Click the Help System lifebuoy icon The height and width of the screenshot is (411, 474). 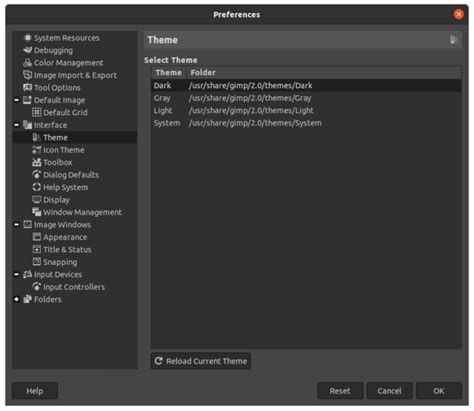point(37,187)
